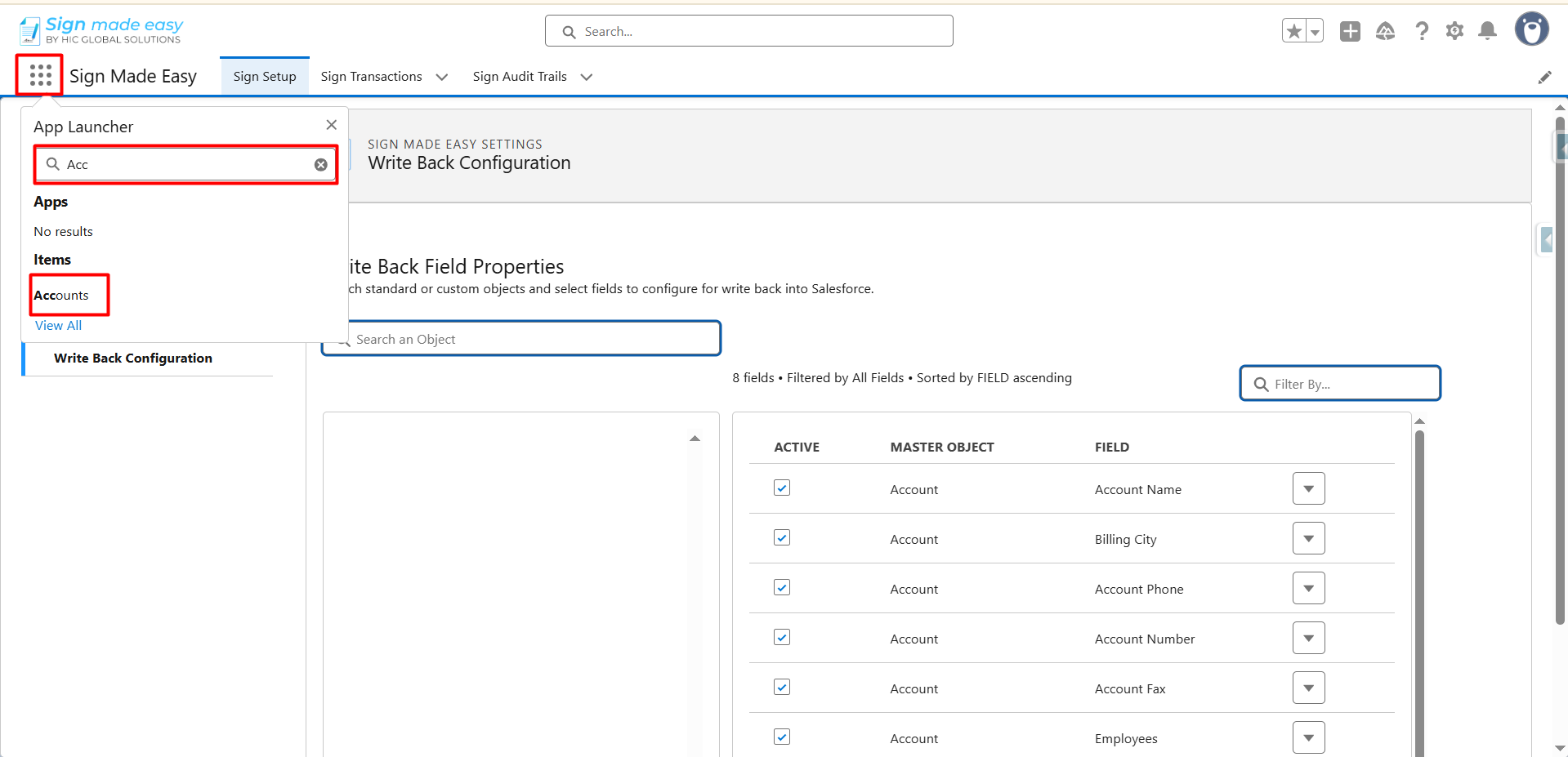Click the Global Actions plus icon

(1350, 31)
